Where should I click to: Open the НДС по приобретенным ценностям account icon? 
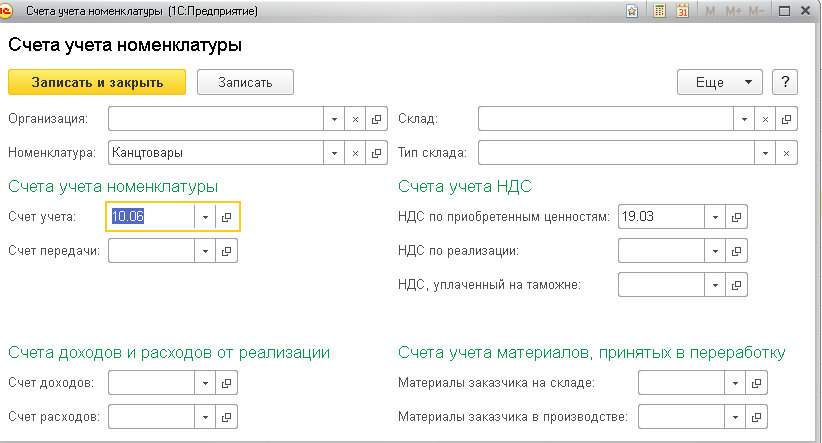pos(737,217)
